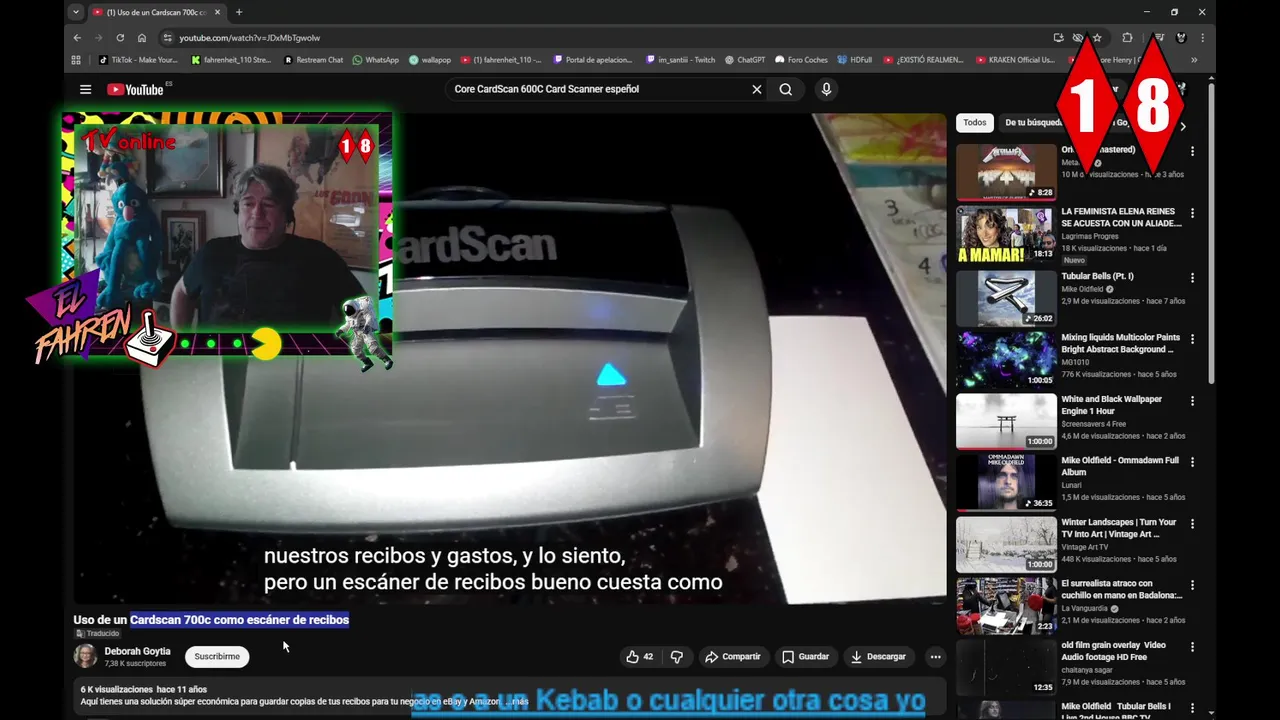This screenshot has width=1280, height=720.
Task: Open Metallica 8:28 video thumbnail
Action: (x=1006, y=172)
